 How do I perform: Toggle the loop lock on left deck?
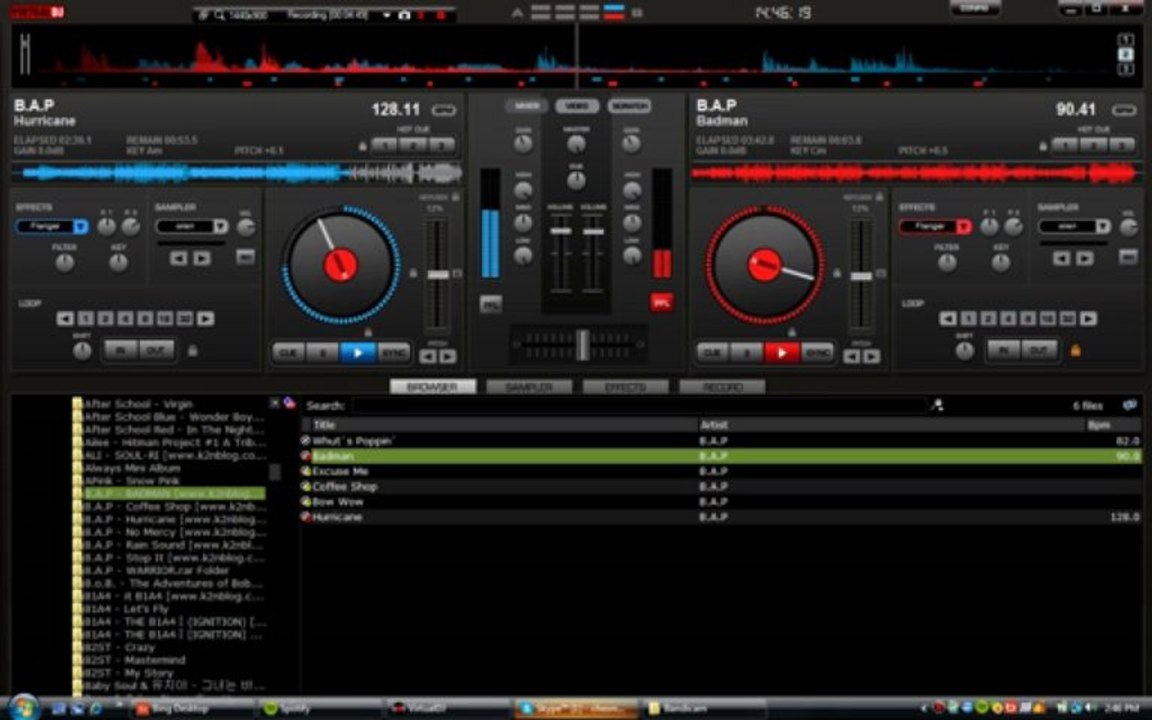click(192, 350)
